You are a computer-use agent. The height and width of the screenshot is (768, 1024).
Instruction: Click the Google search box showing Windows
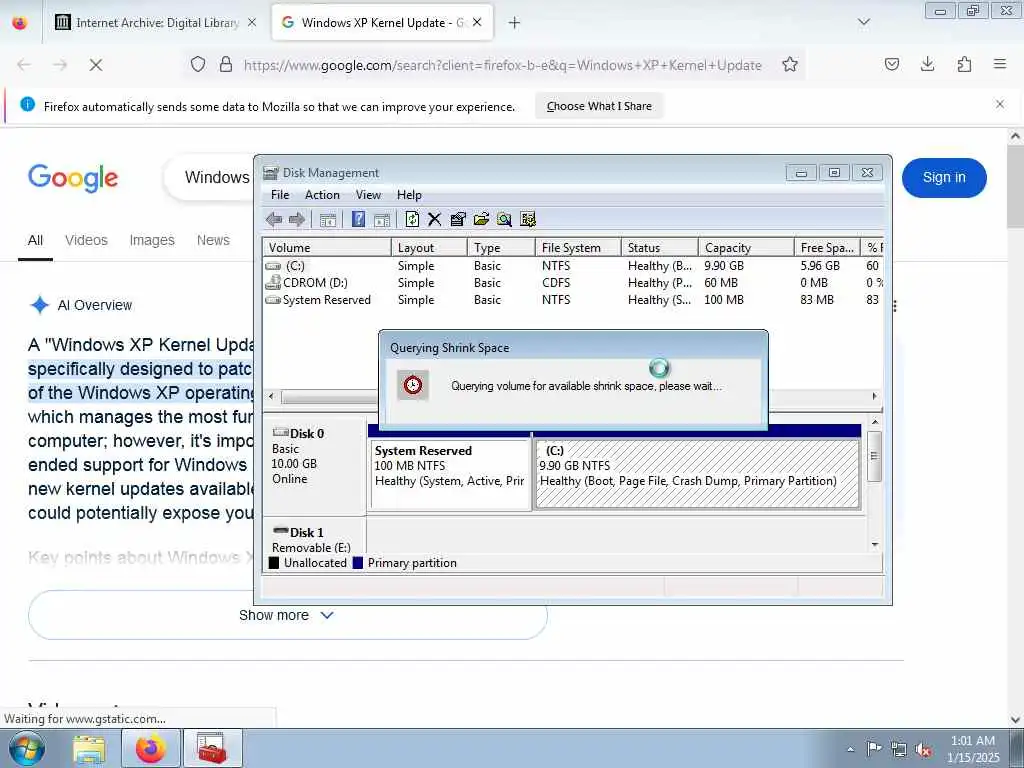click(x=209, y=177)
